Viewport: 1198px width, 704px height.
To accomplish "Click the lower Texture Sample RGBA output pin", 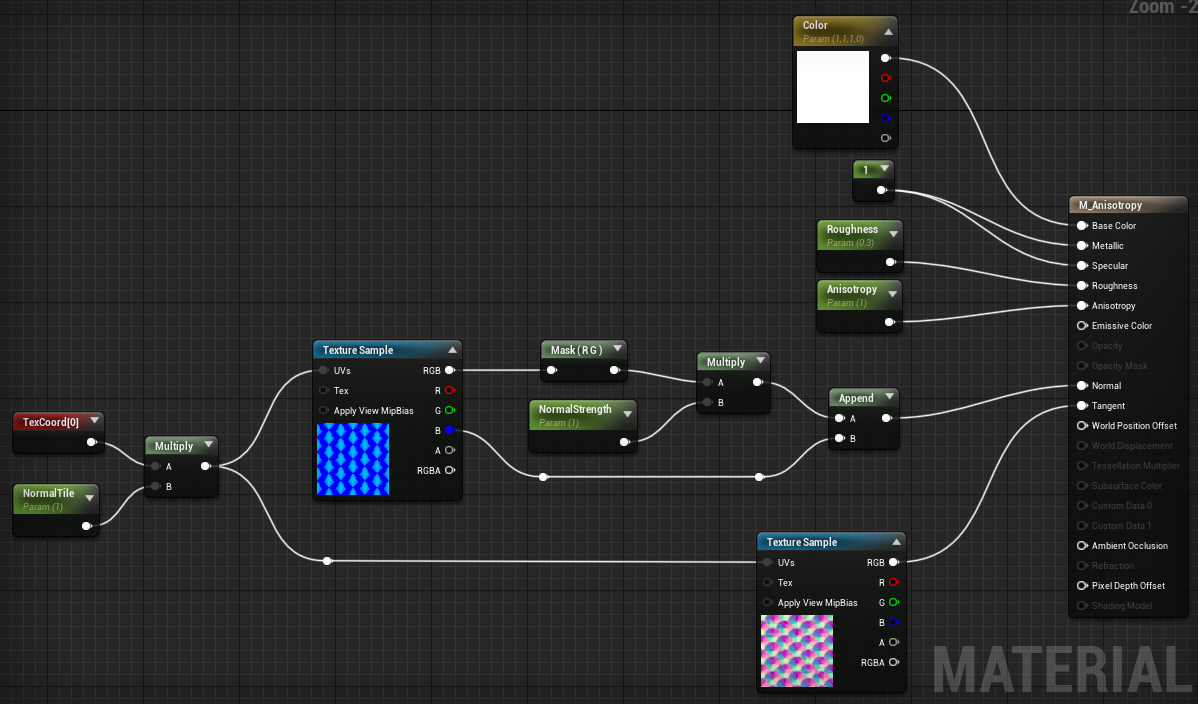I will [894, 662].
